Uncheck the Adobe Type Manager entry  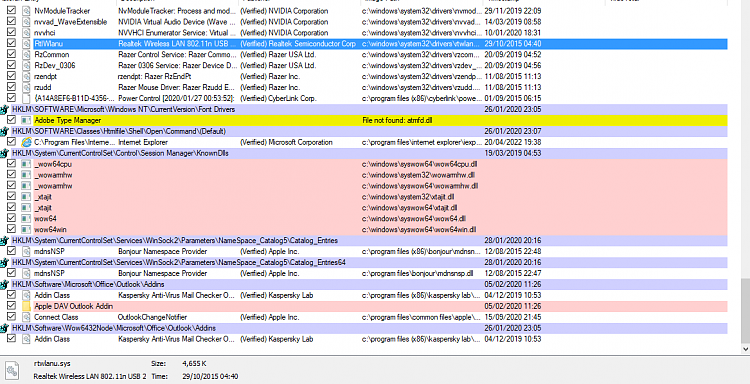point(11,120)
